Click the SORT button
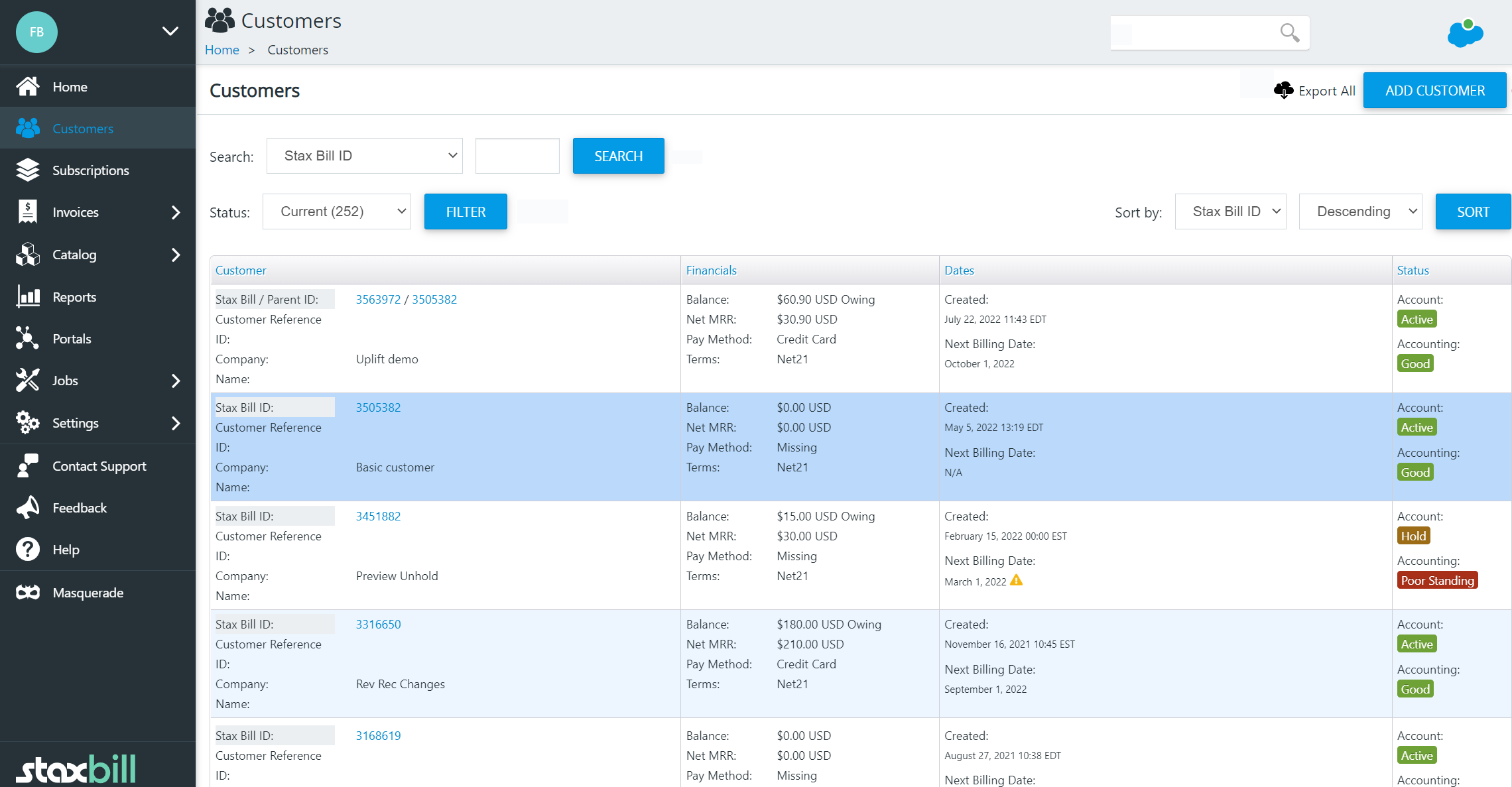The width and height of the screenshot is (1512, 787). coord(1473,212)
